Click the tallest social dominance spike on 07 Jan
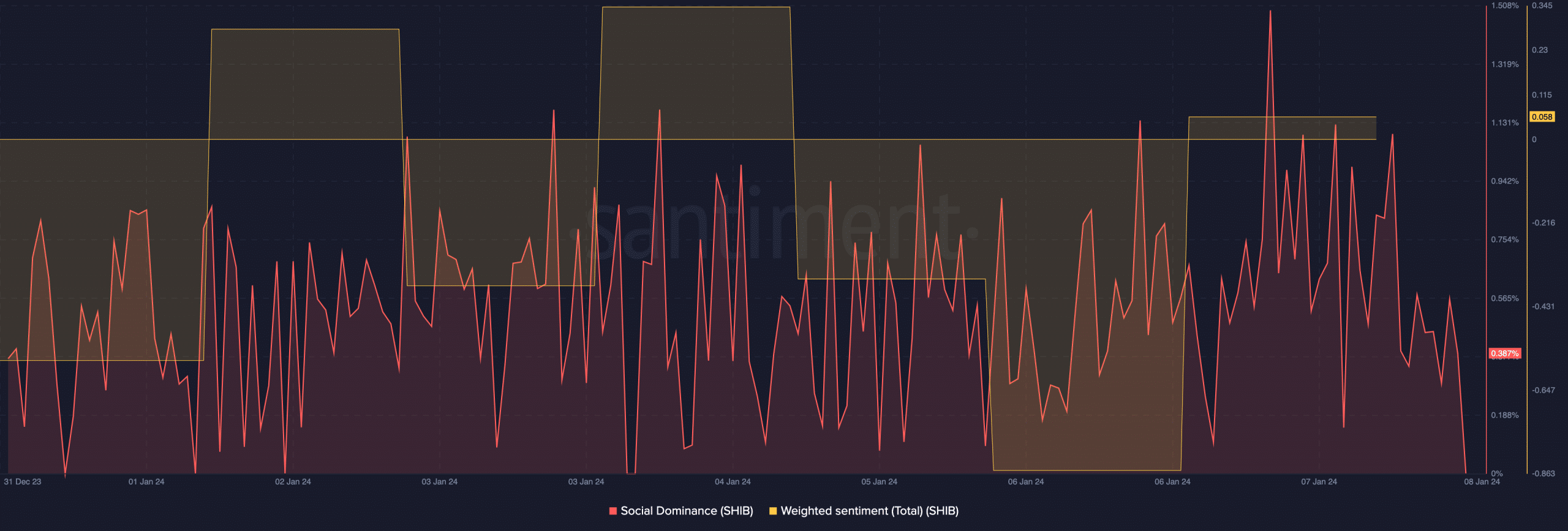Screen dimensions: 1568x531 pyautogui.click(x=1270, y=12)
